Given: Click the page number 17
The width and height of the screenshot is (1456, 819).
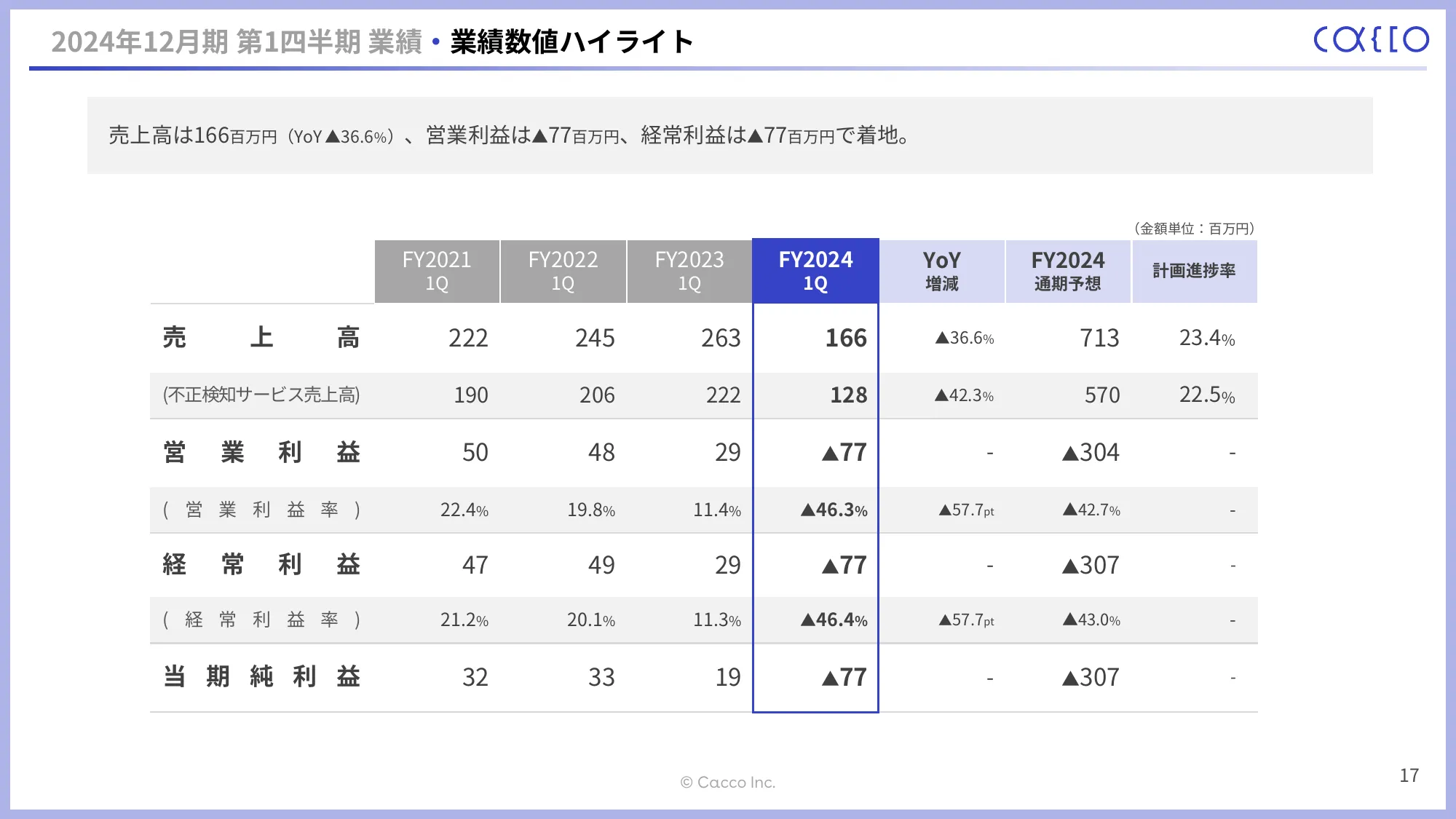Looking at the screenshot, I should tap(1409, 775).
